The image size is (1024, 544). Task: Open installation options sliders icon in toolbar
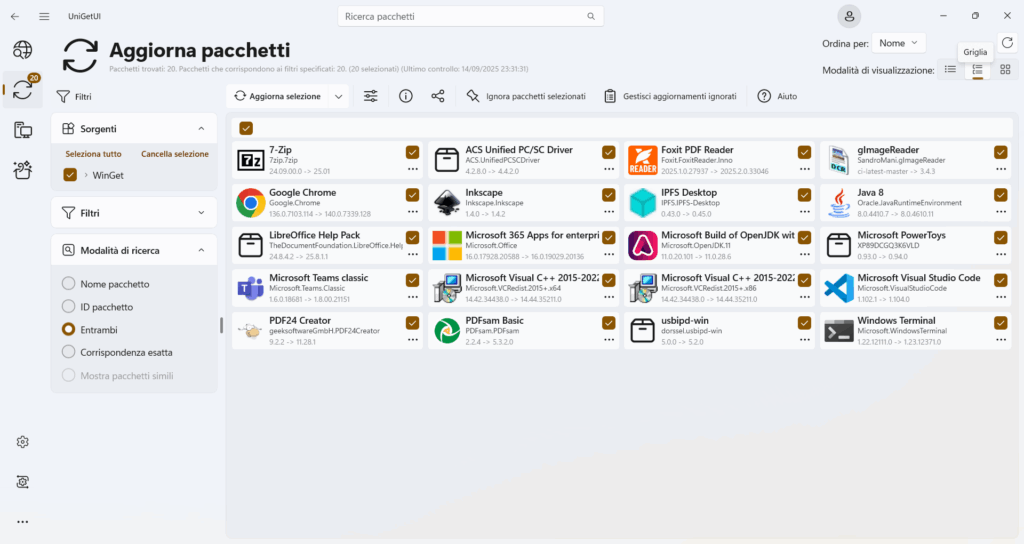(x=370, y=97)
